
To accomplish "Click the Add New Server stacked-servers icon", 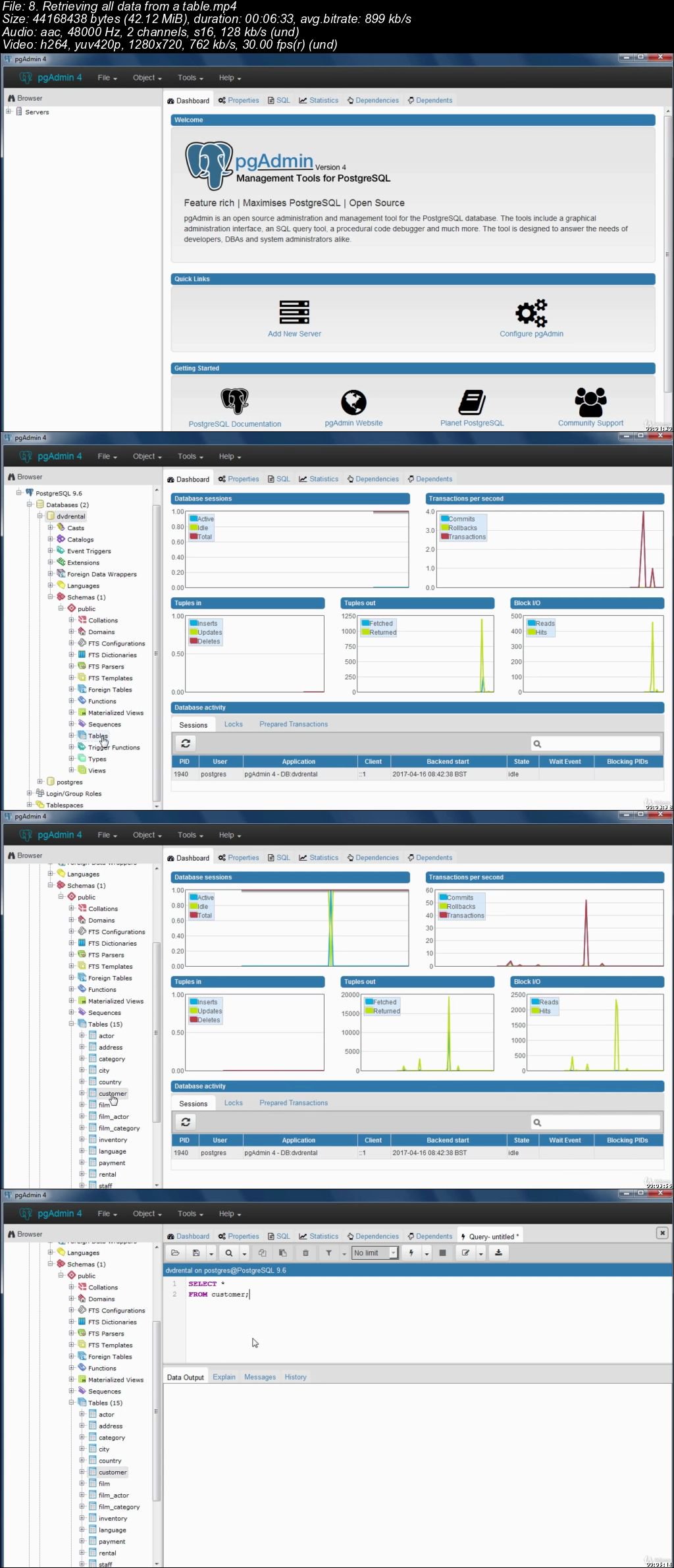I will 294,311.
